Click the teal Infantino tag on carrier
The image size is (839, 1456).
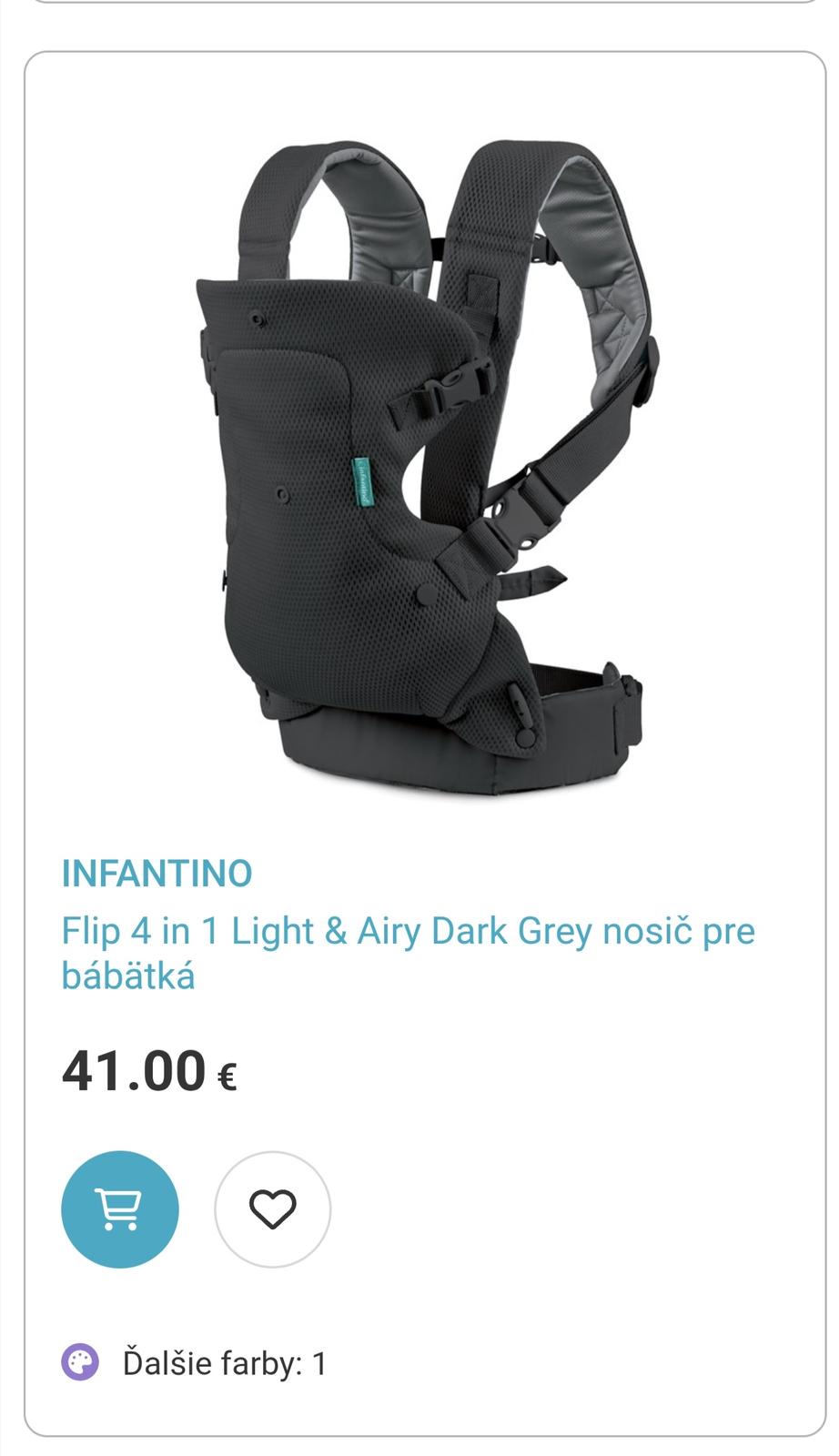(x=364, y=480)
